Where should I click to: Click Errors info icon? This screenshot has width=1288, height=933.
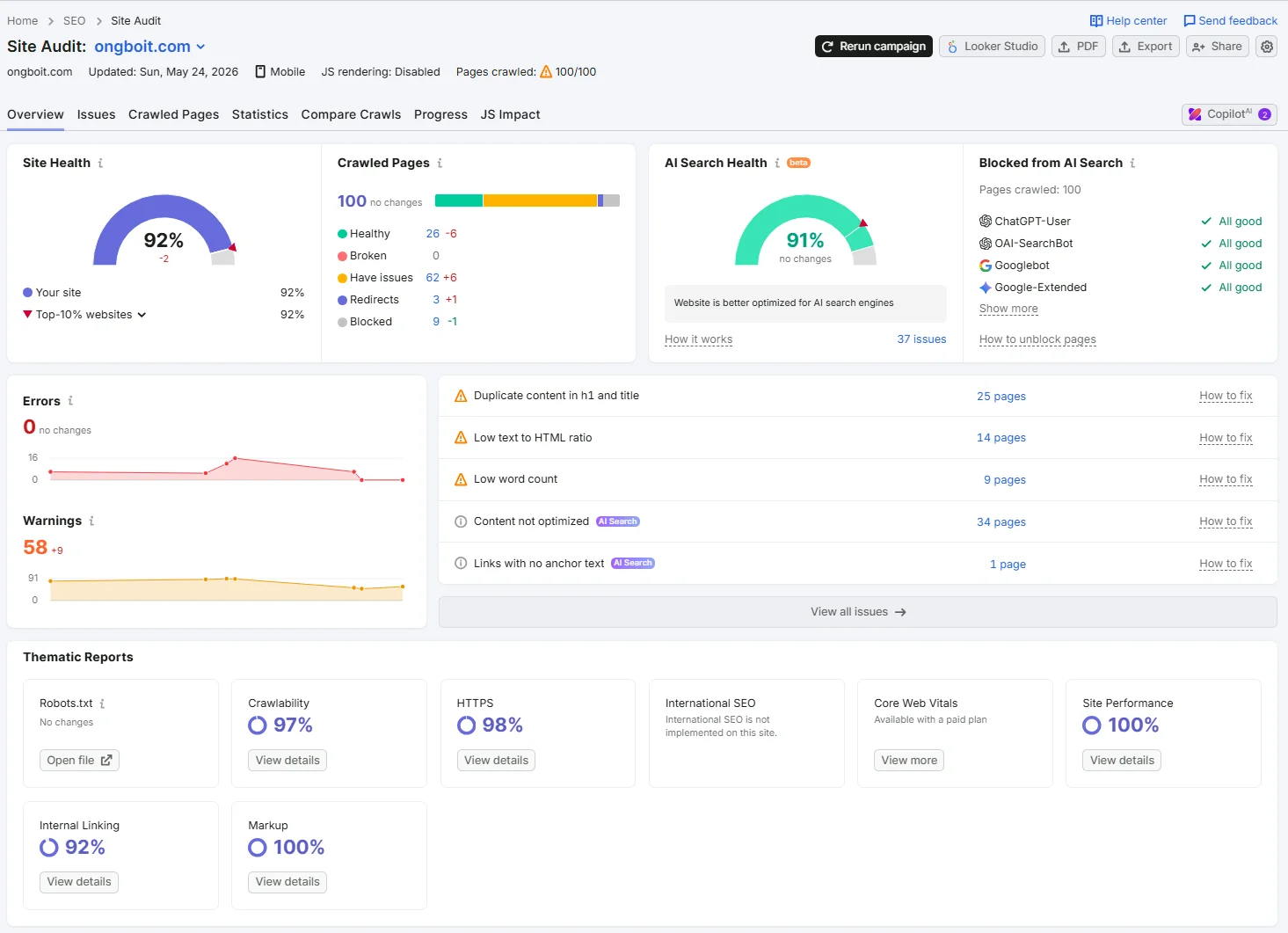[x=70, y=401]
